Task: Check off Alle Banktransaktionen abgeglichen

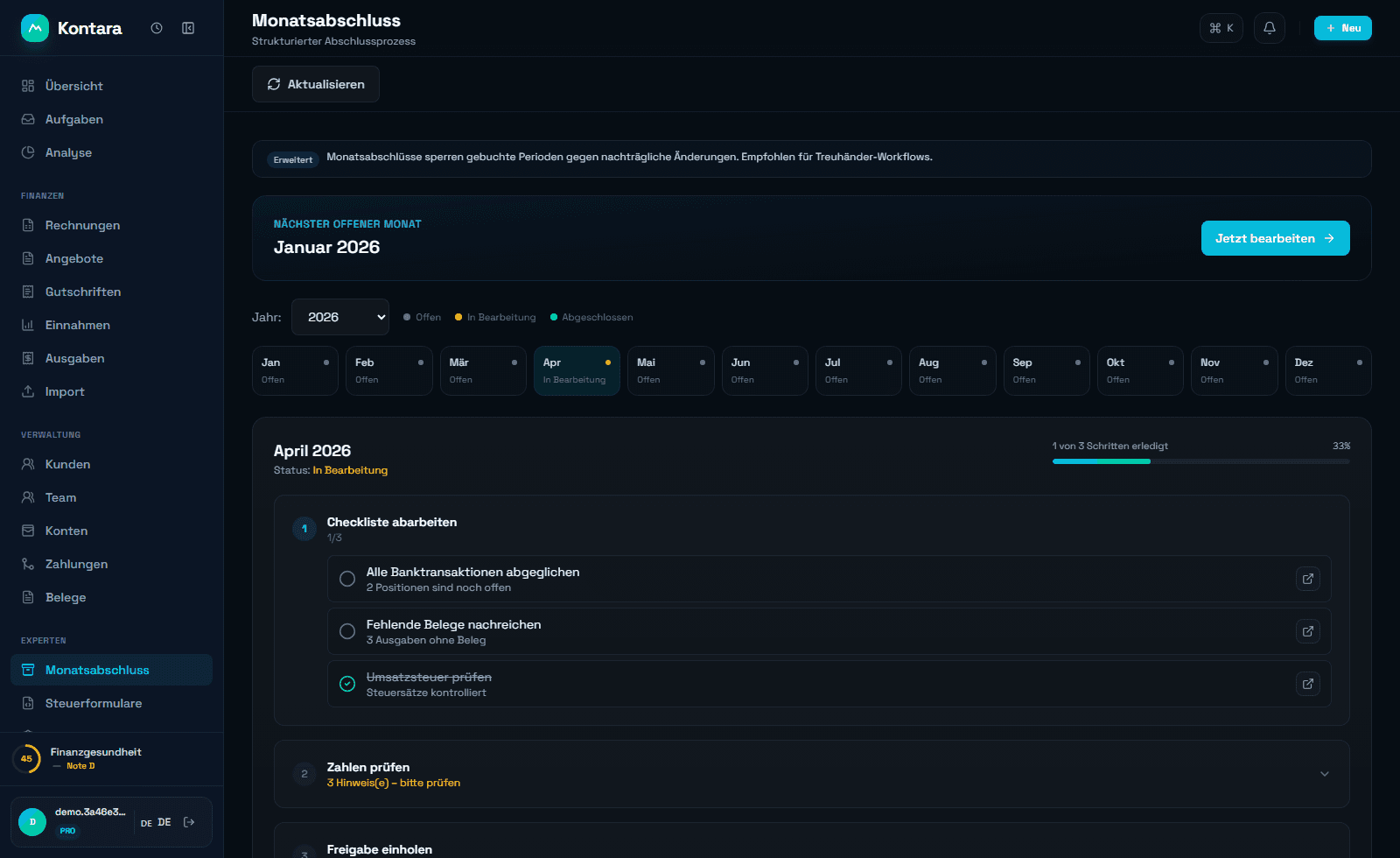Action: point(347,579)
